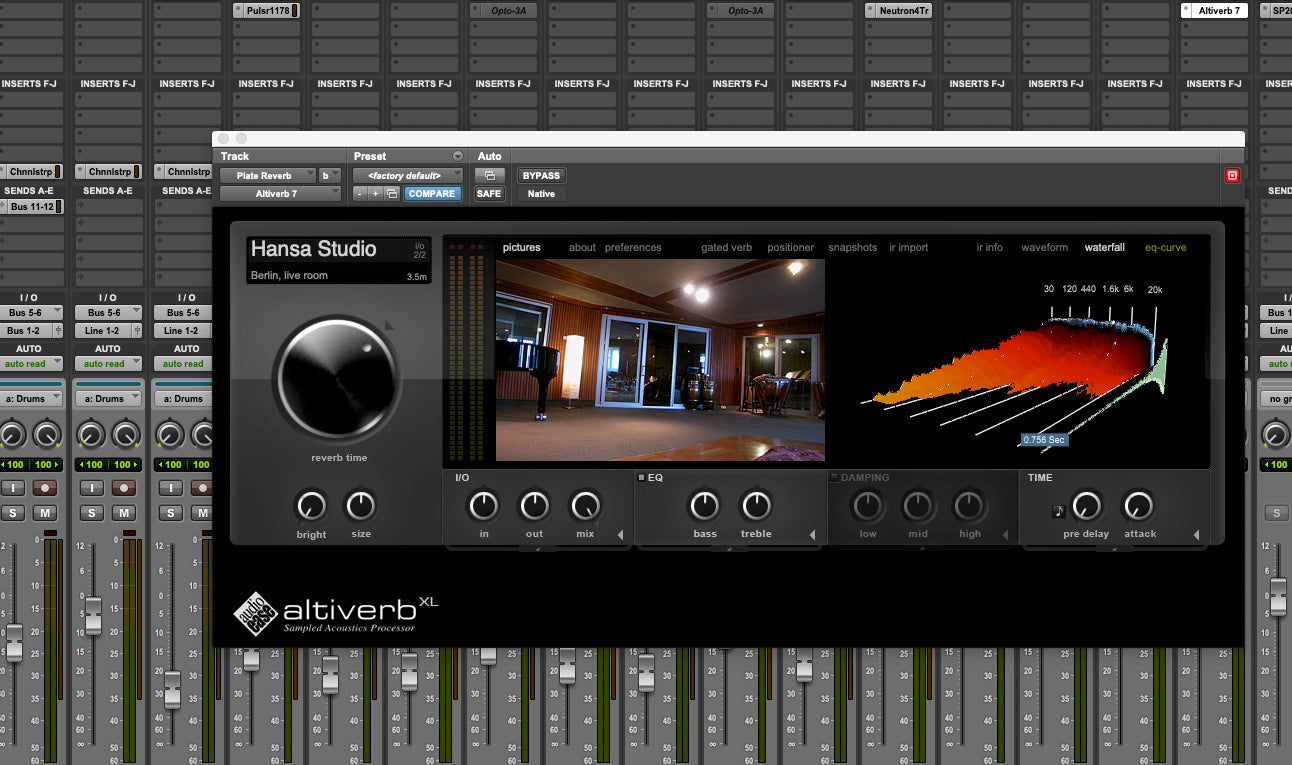Click the damping low knob
1292x765 pixels.
[868, 506]
